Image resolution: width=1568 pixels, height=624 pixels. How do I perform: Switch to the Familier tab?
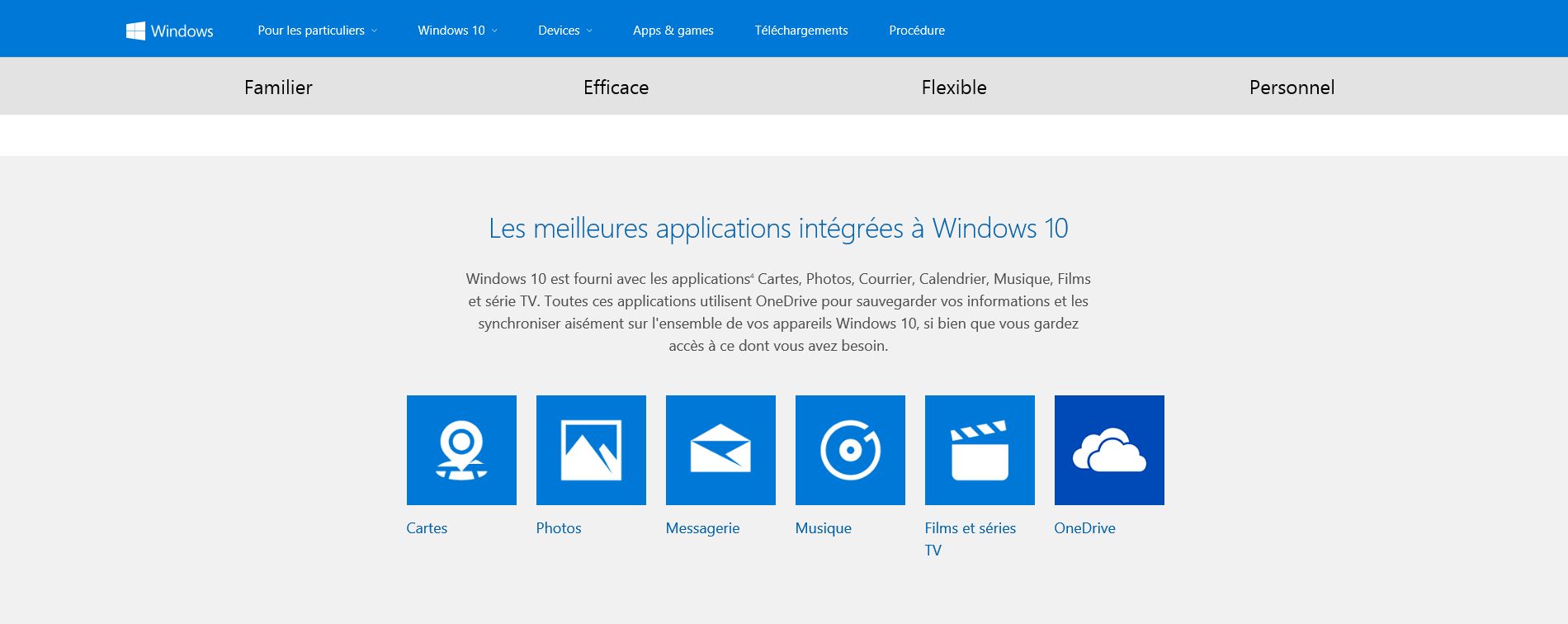(278, 87)
